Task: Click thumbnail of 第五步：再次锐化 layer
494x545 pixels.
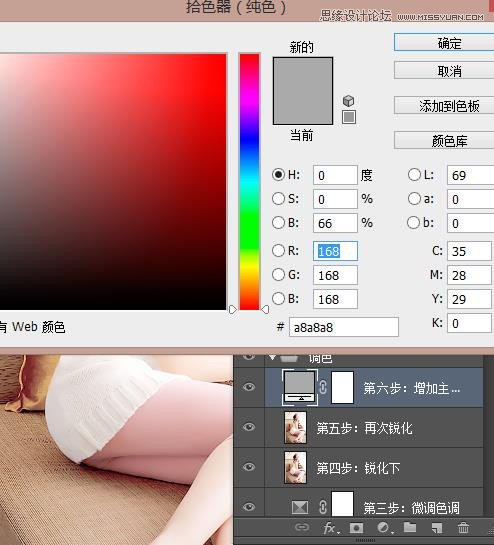Action: tap(295, 427)
